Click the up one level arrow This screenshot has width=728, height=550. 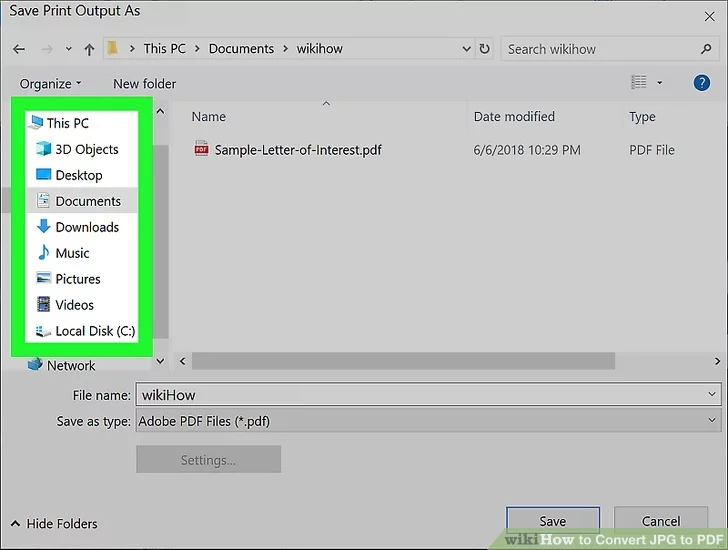coord(89,48)
